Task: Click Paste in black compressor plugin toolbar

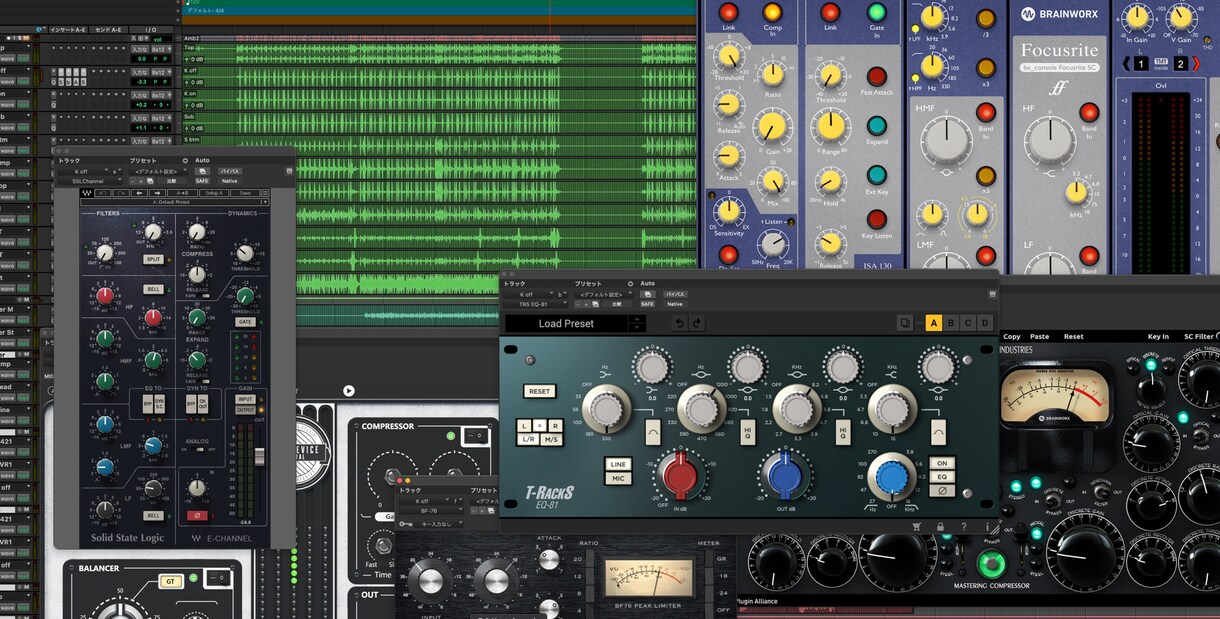Action: point(1040,337)
